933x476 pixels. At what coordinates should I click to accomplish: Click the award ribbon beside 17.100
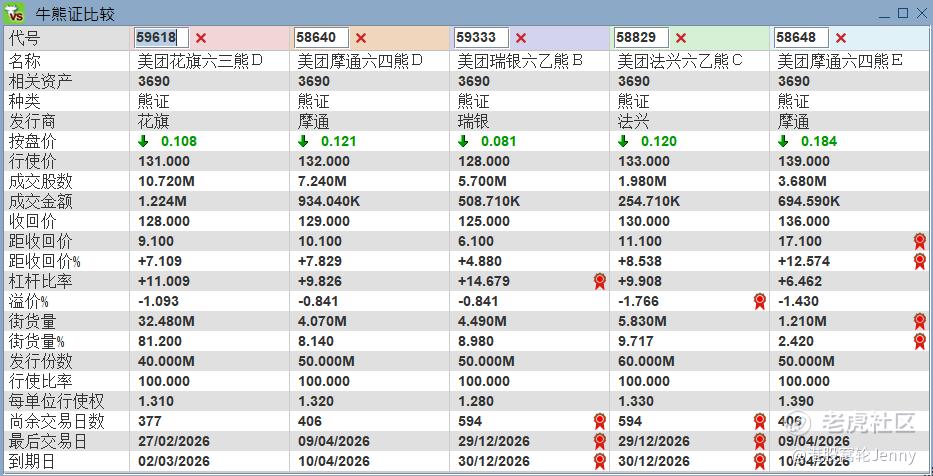point(920,241)
